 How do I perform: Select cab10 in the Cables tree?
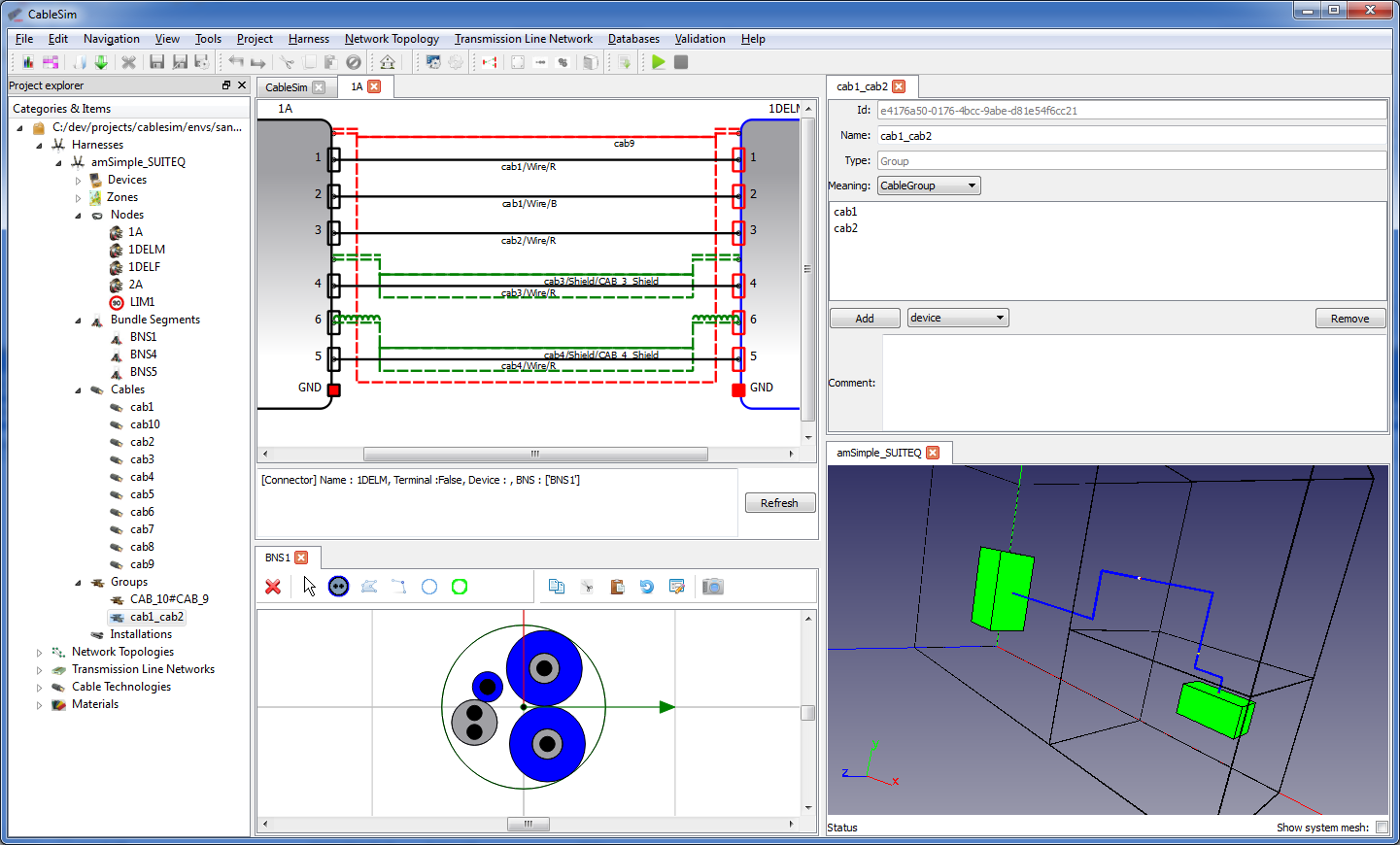[x=145, y=424]
